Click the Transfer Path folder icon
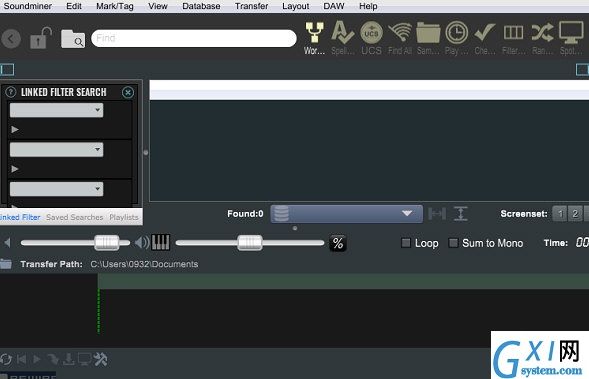This screenshot has width=589, height=379. tap(6, 264)
